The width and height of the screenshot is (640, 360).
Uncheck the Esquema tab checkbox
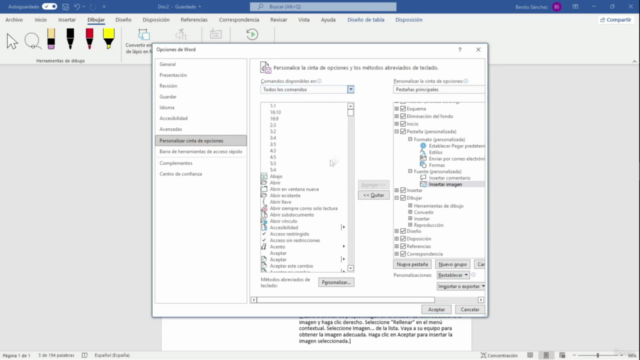pyautogui.click(x=403, y=109)
